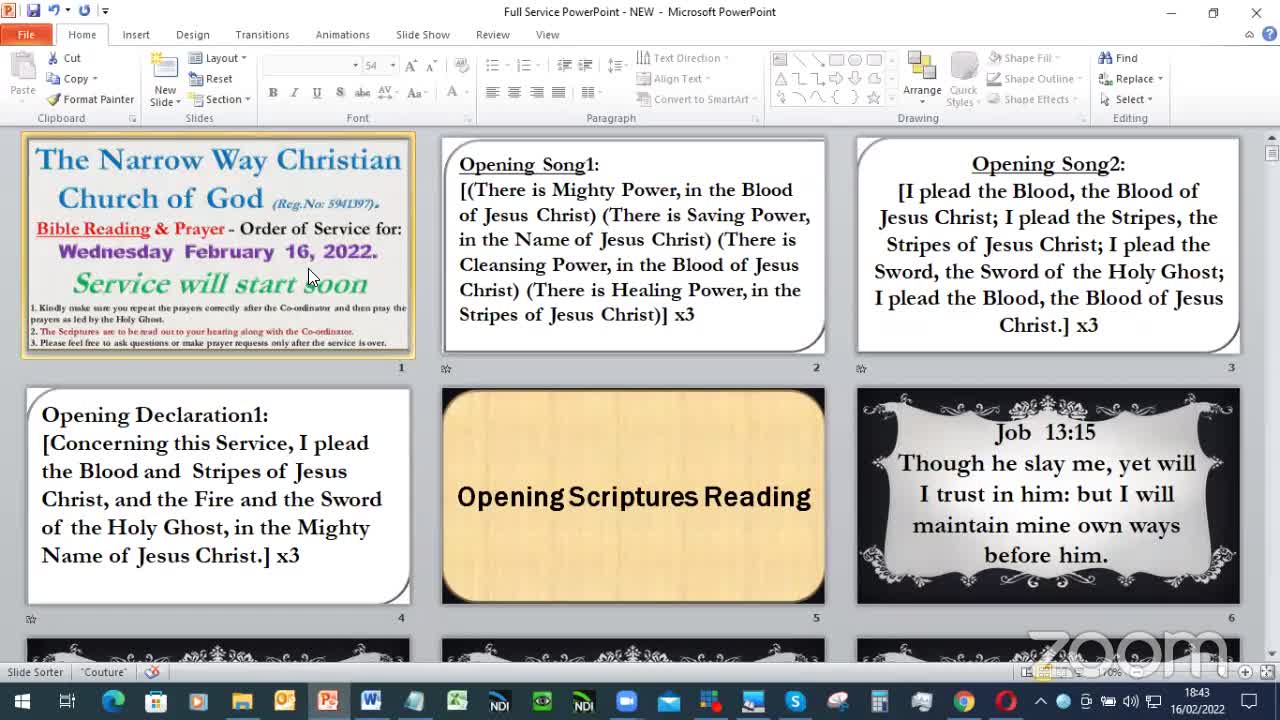Cut selection with the scissors icon

[x=64, y=58]
